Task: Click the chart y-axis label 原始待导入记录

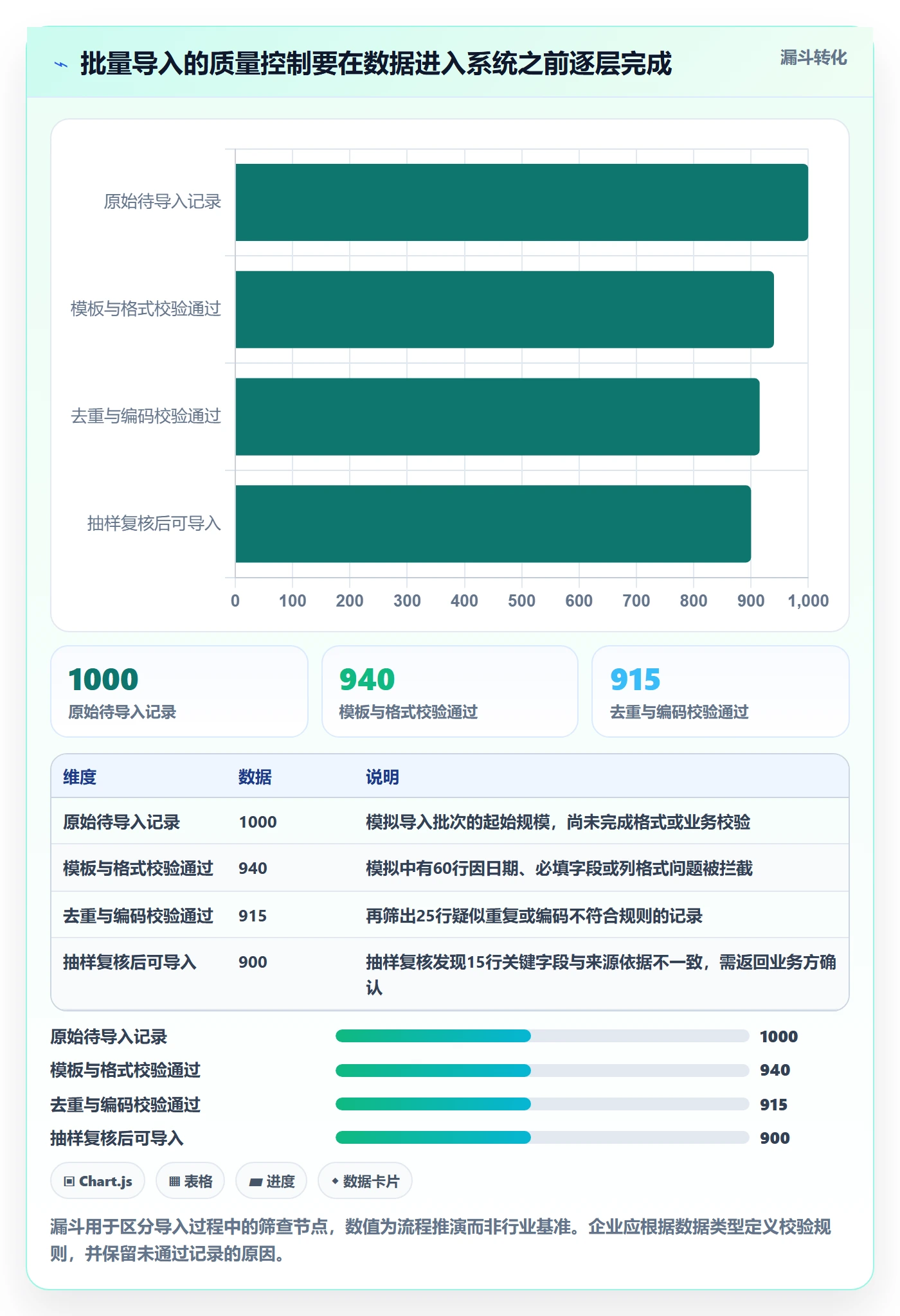Action: click(163, 202)
